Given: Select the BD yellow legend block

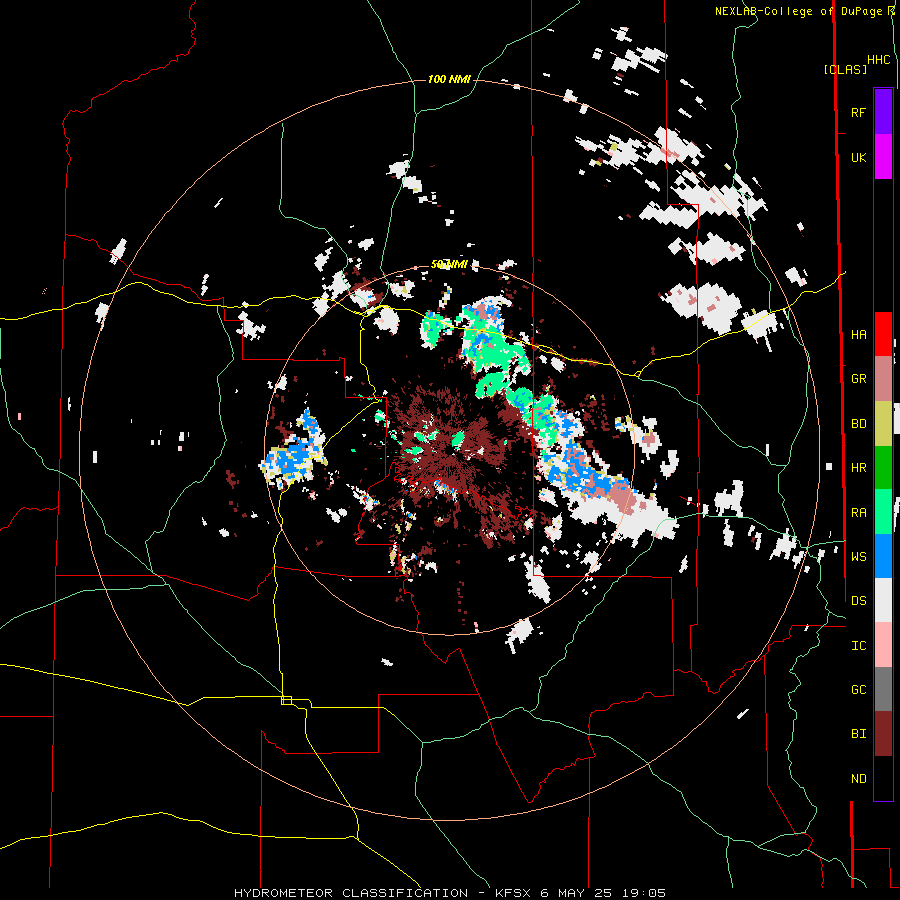Looking at the screenshot, I should point(883,424).
